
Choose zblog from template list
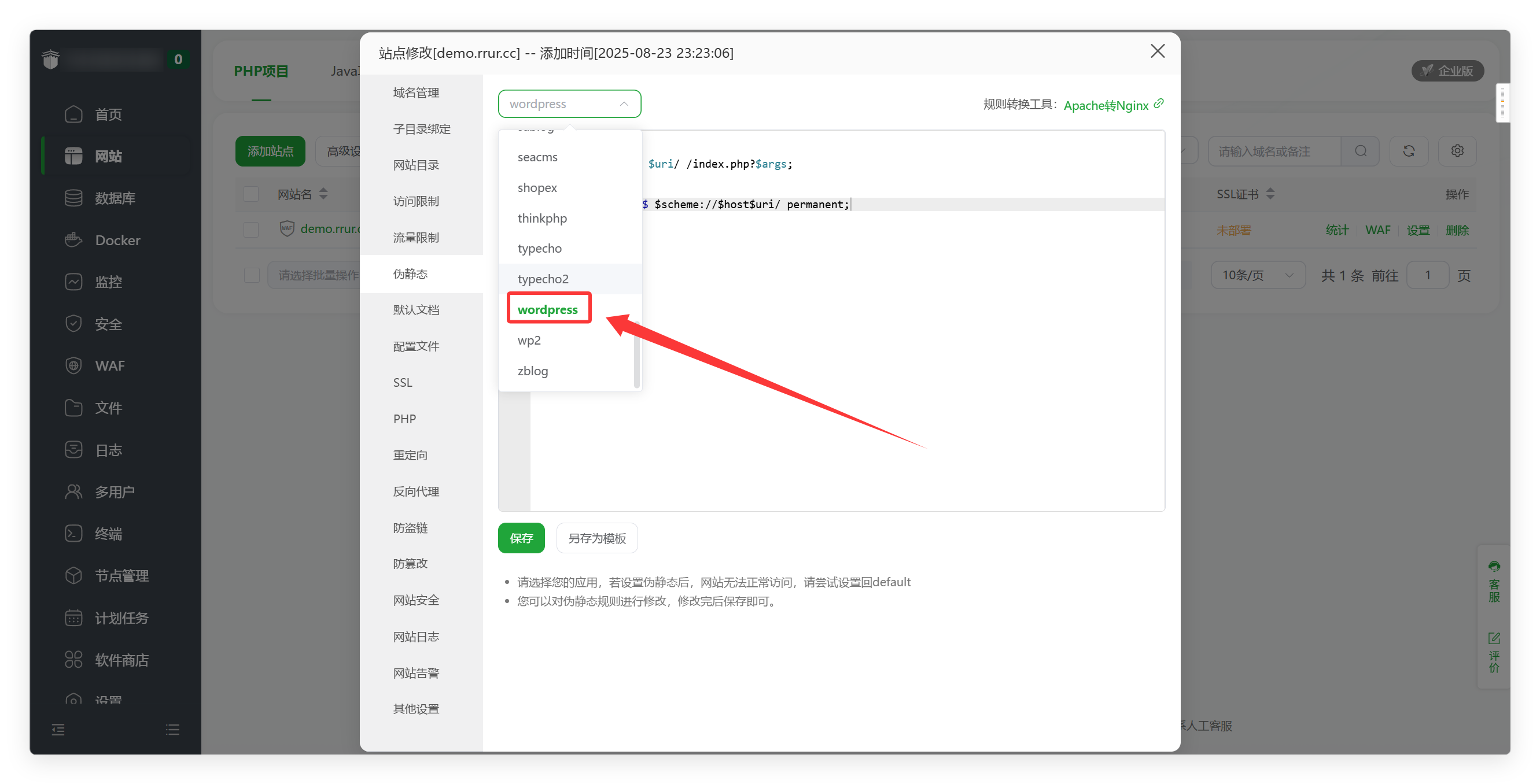click(570, 371)
